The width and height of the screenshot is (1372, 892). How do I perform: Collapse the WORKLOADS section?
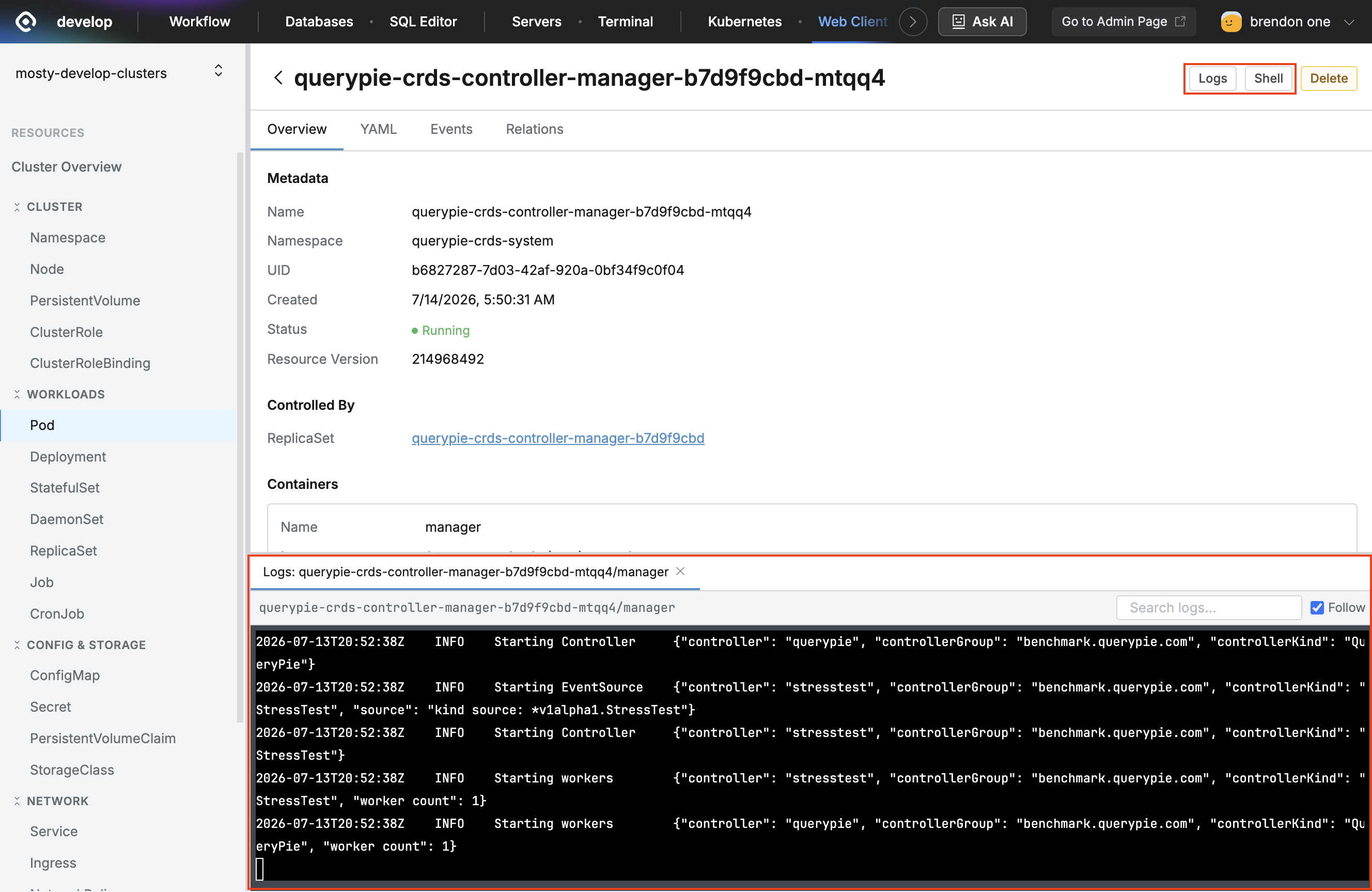point(17,394)
